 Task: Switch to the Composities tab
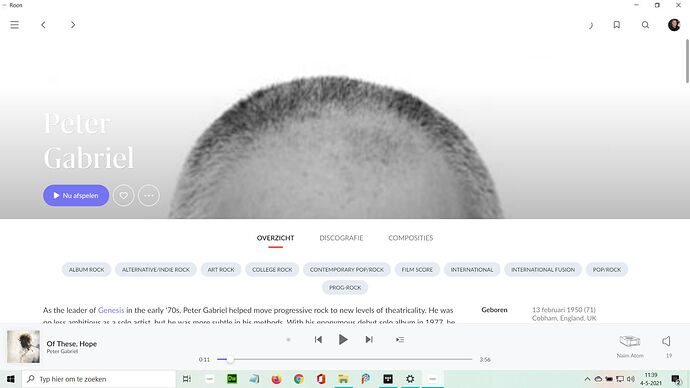point(411,238)
